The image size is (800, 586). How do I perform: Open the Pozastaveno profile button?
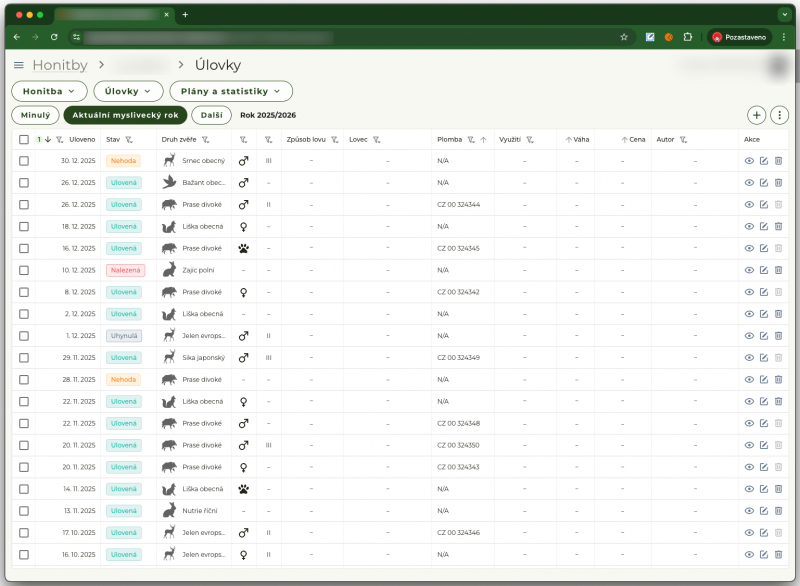point(739,37)
